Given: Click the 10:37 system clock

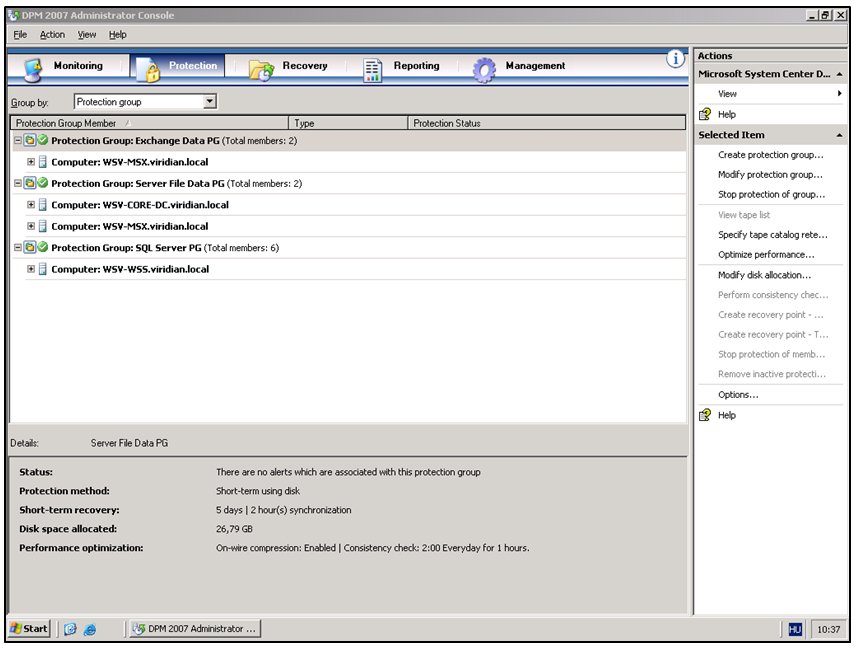Looking at the screenshot, I should click(x=828, y=629).
